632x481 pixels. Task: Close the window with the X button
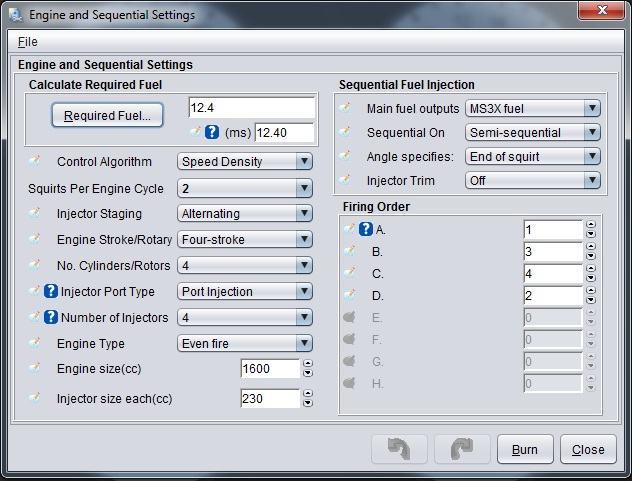point(601,10)
